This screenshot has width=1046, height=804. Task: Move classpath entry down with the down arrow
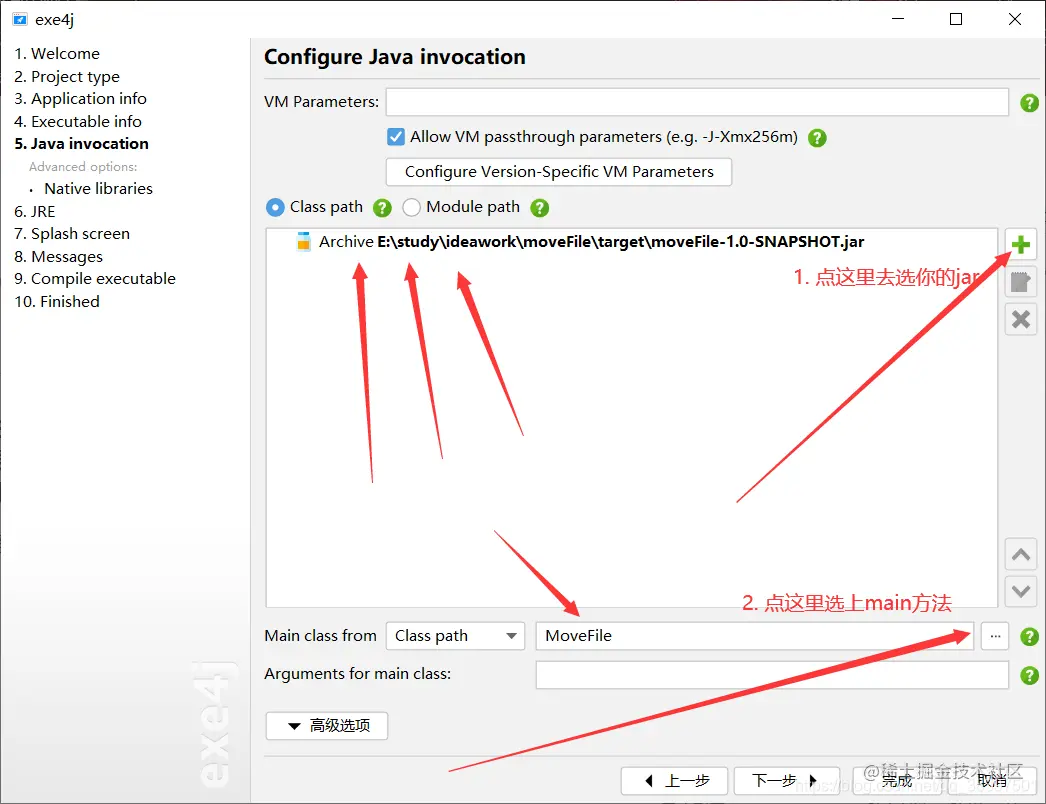pos(1021,591)
